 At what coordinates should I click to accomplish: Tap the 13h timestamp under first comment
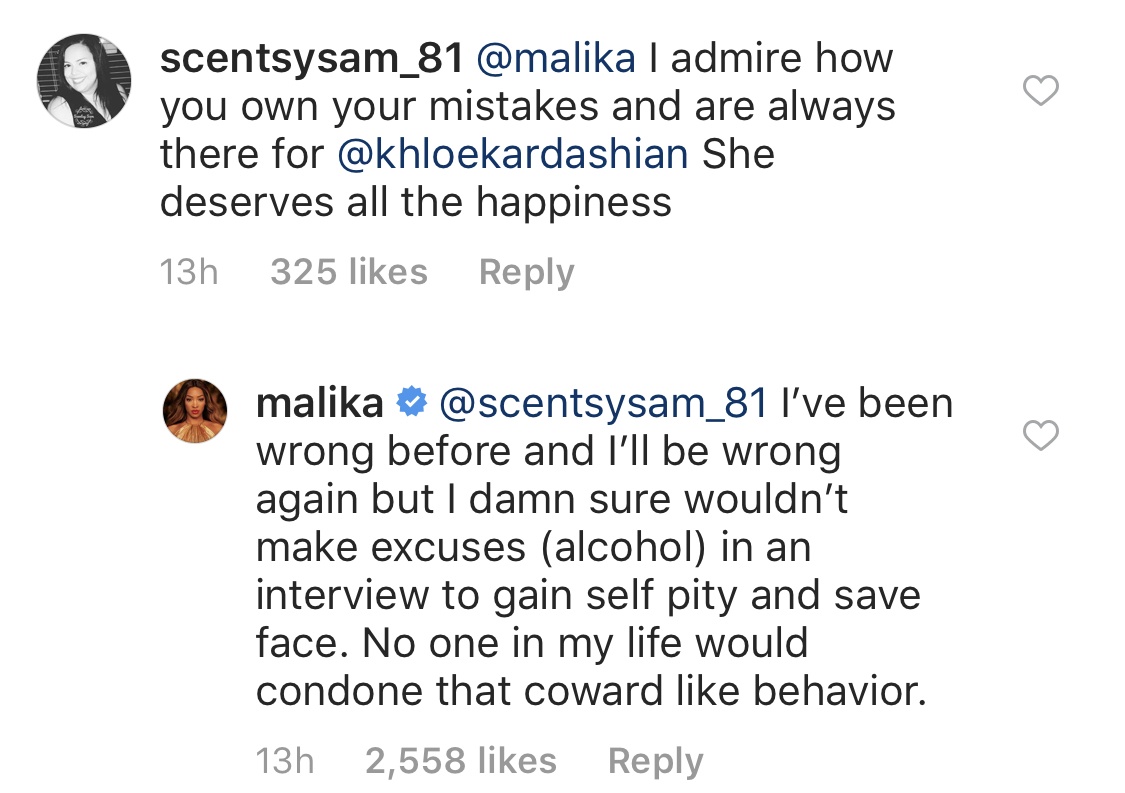pos(189,272)
